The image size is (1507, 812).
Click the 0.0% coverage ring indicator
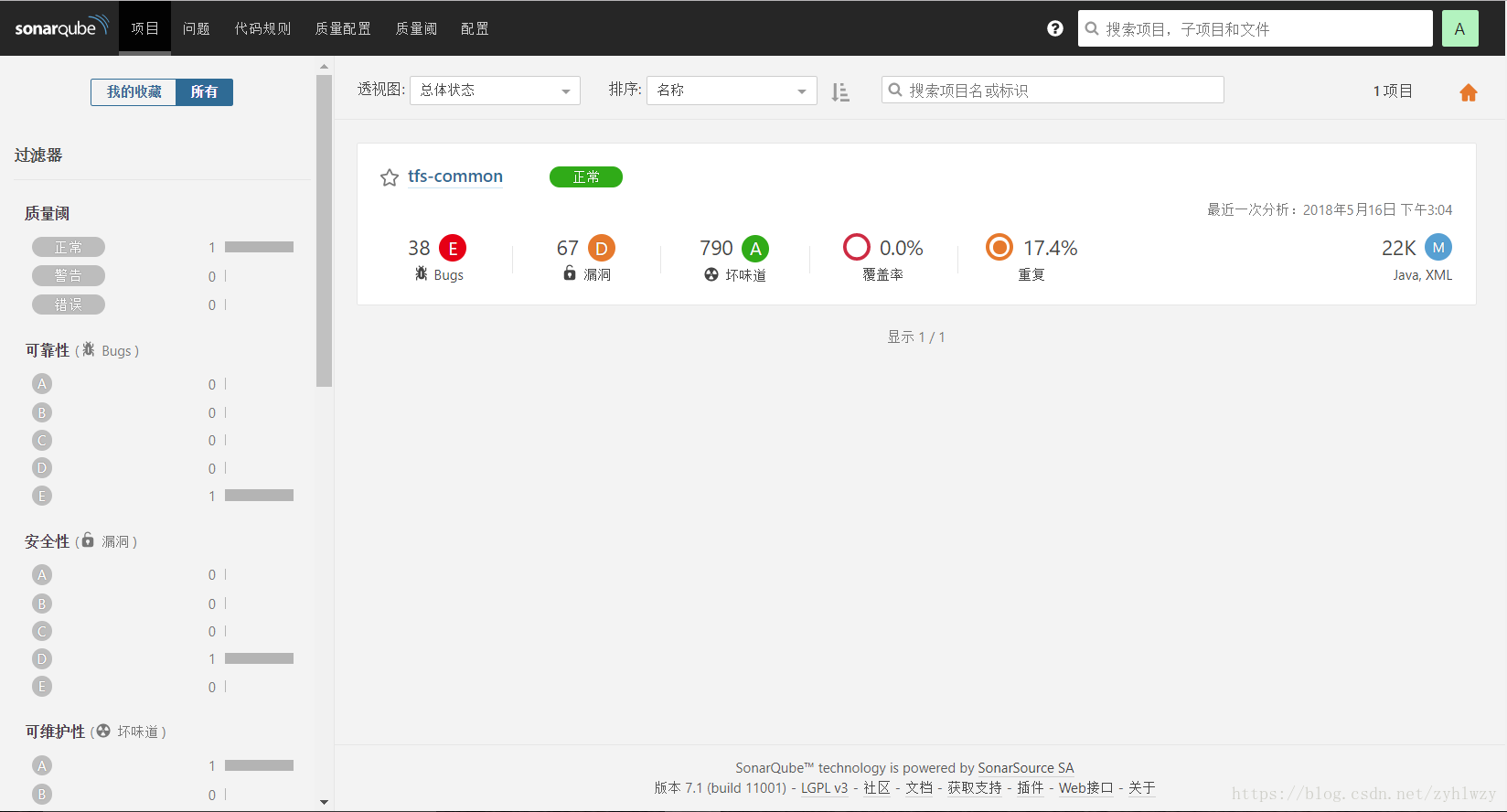(x=857, y=247)
